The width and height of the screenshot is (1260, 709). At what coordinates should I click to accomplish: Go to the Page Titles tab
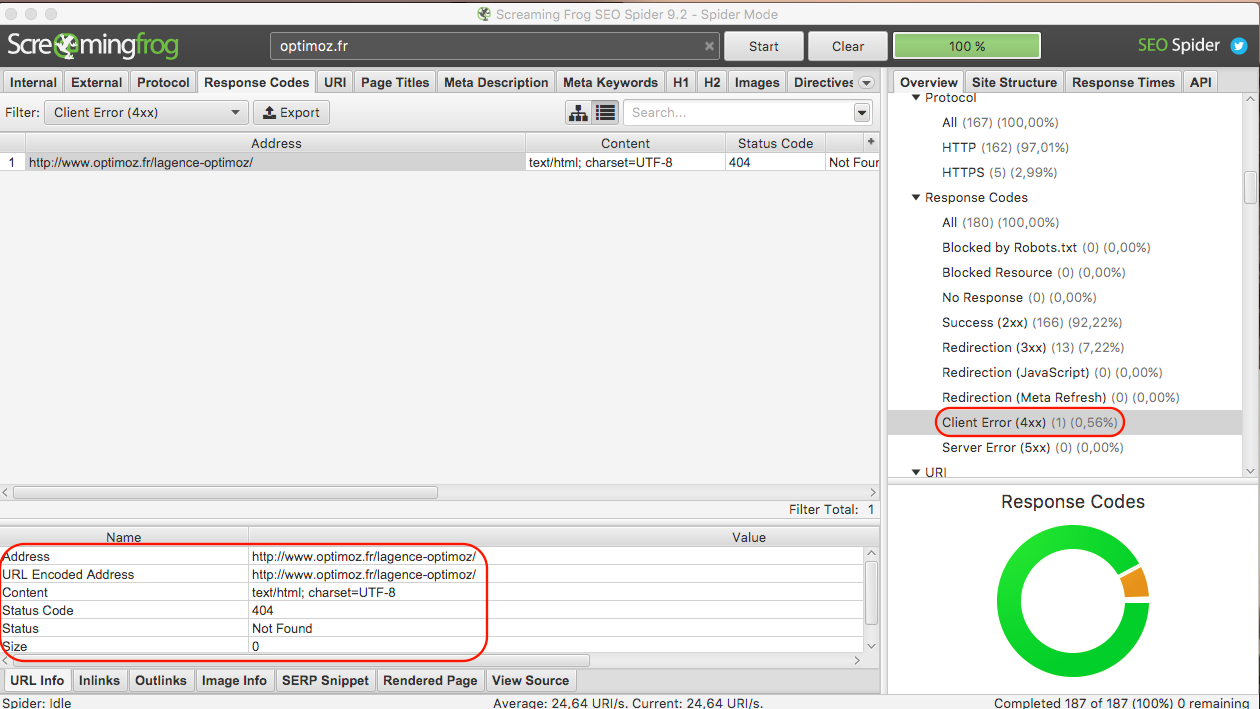395,83
